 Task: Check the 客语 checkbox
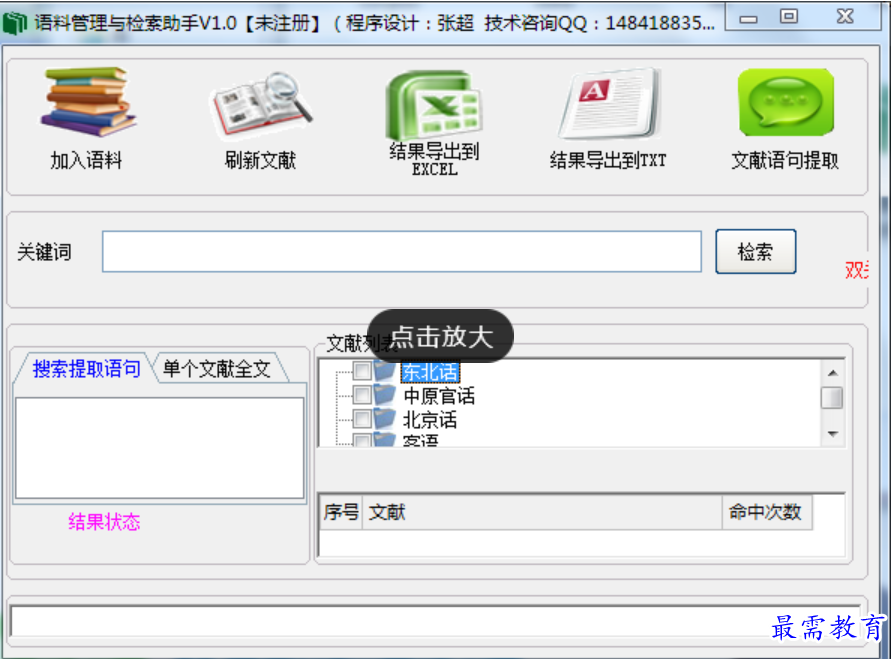(362, 440)
